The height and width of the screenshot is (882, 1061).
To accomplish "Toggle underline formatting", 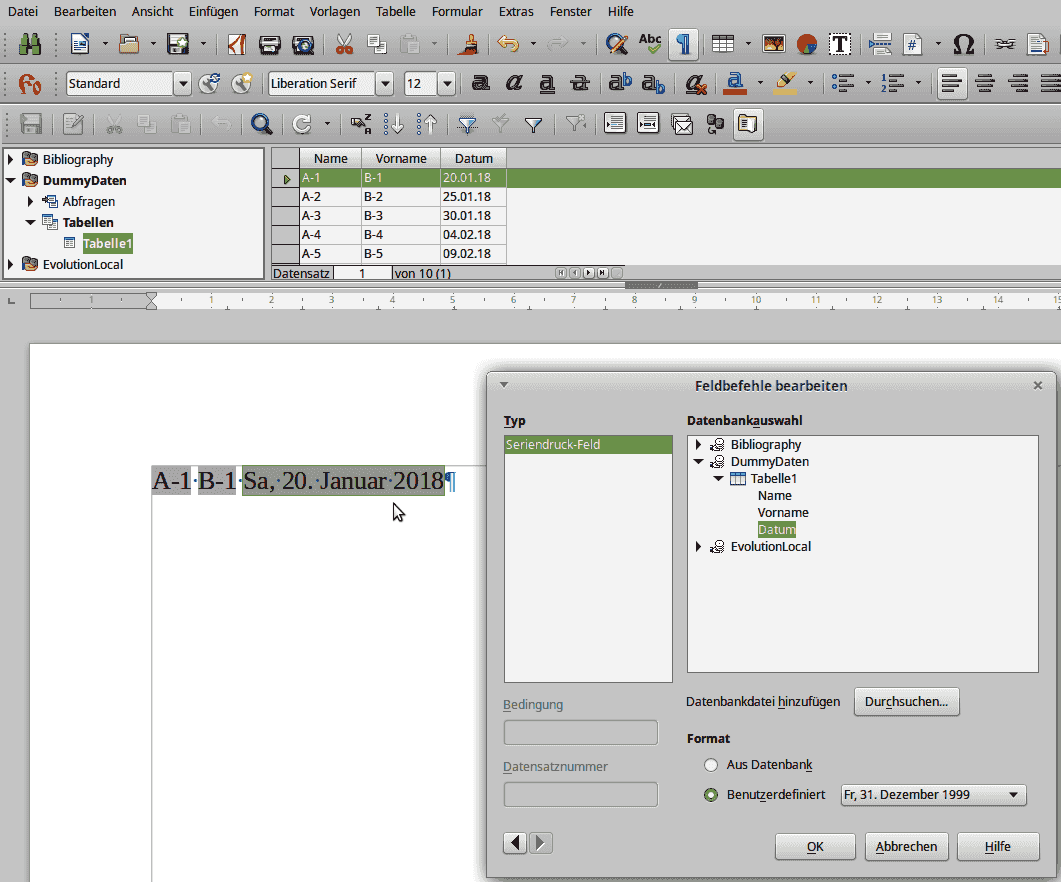I will [547, 84].
